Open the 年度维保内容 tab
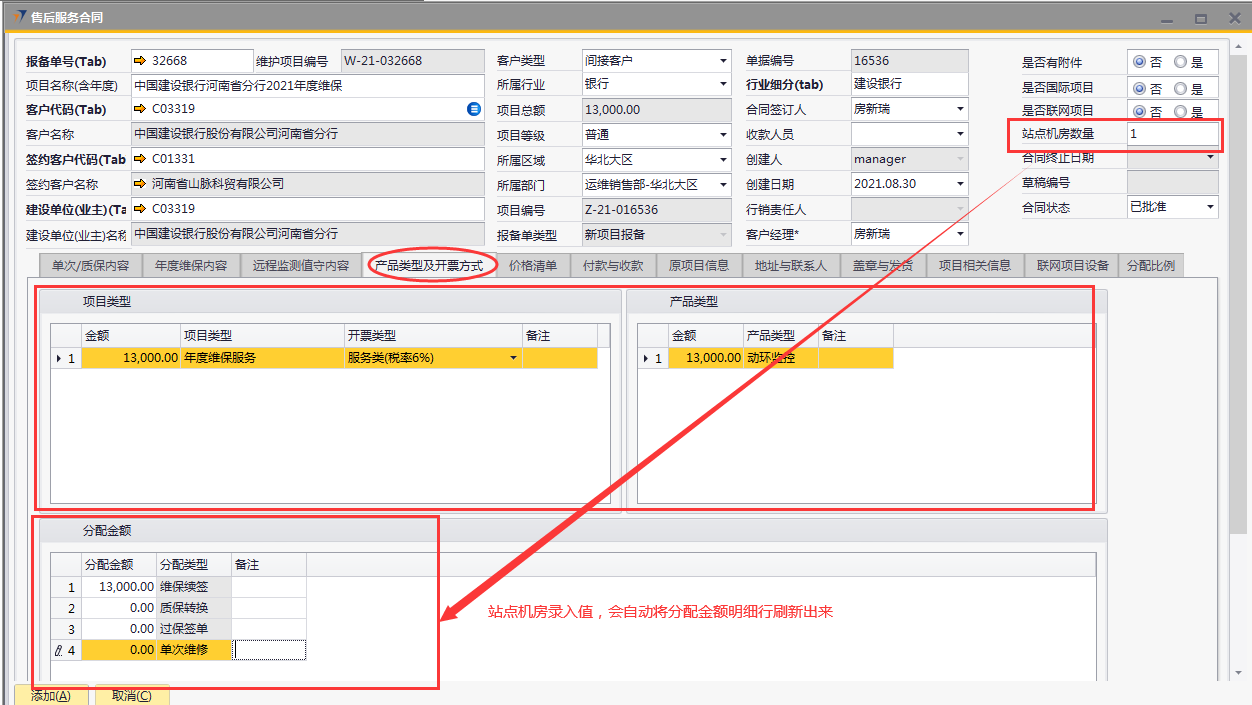Image resolution: width=1252 pixels, height=705 pixels. (191, 266)
